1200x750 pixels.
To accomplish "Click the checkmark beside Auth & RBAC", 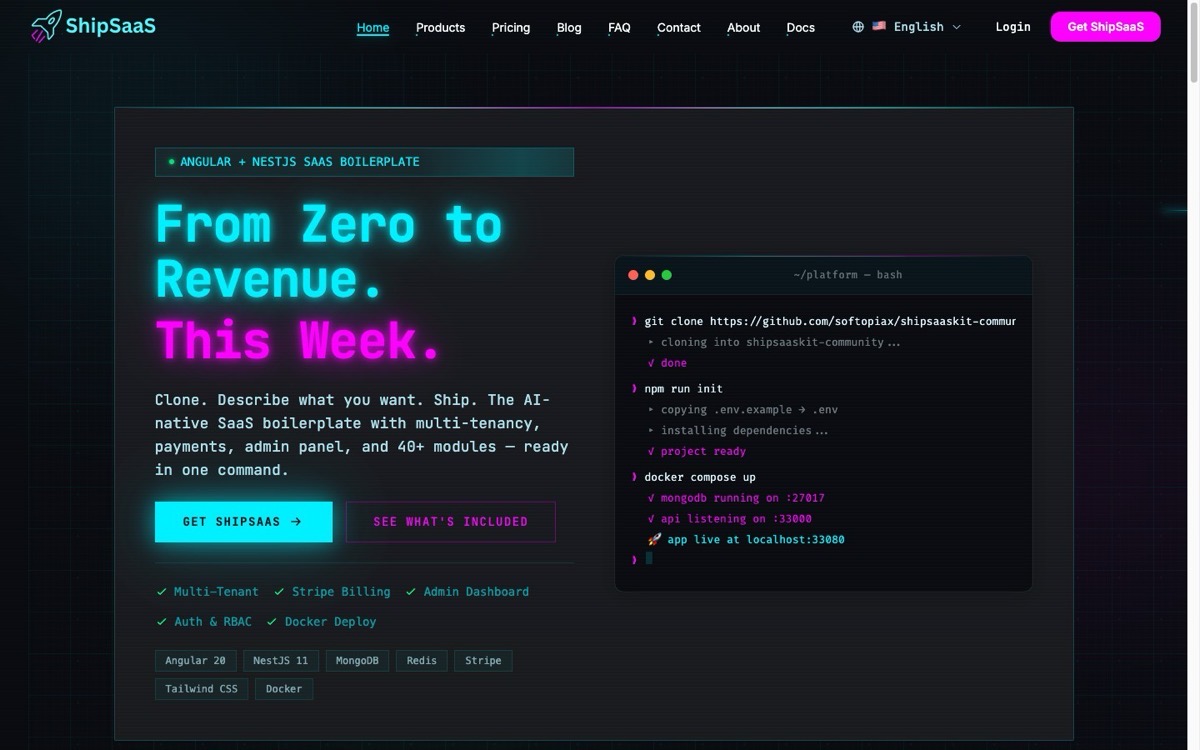I will (x=162, y=622).
